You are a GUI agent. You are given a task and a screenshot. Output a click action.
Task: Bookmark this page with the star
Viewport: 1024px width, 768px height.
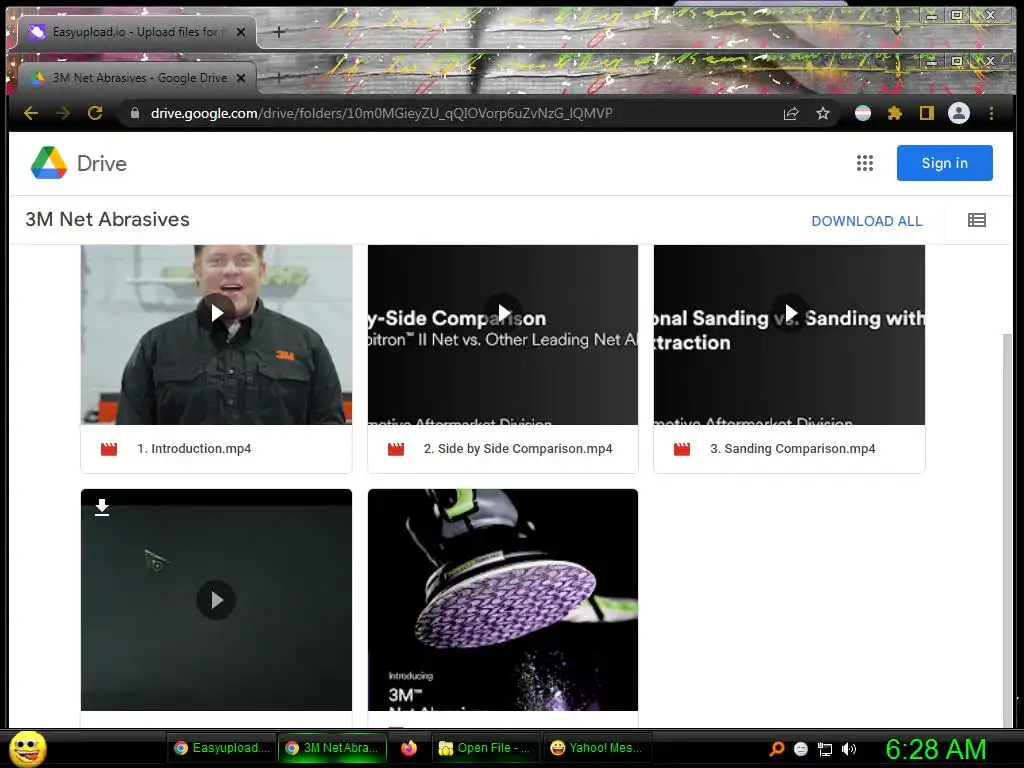(x=823, y=114)
